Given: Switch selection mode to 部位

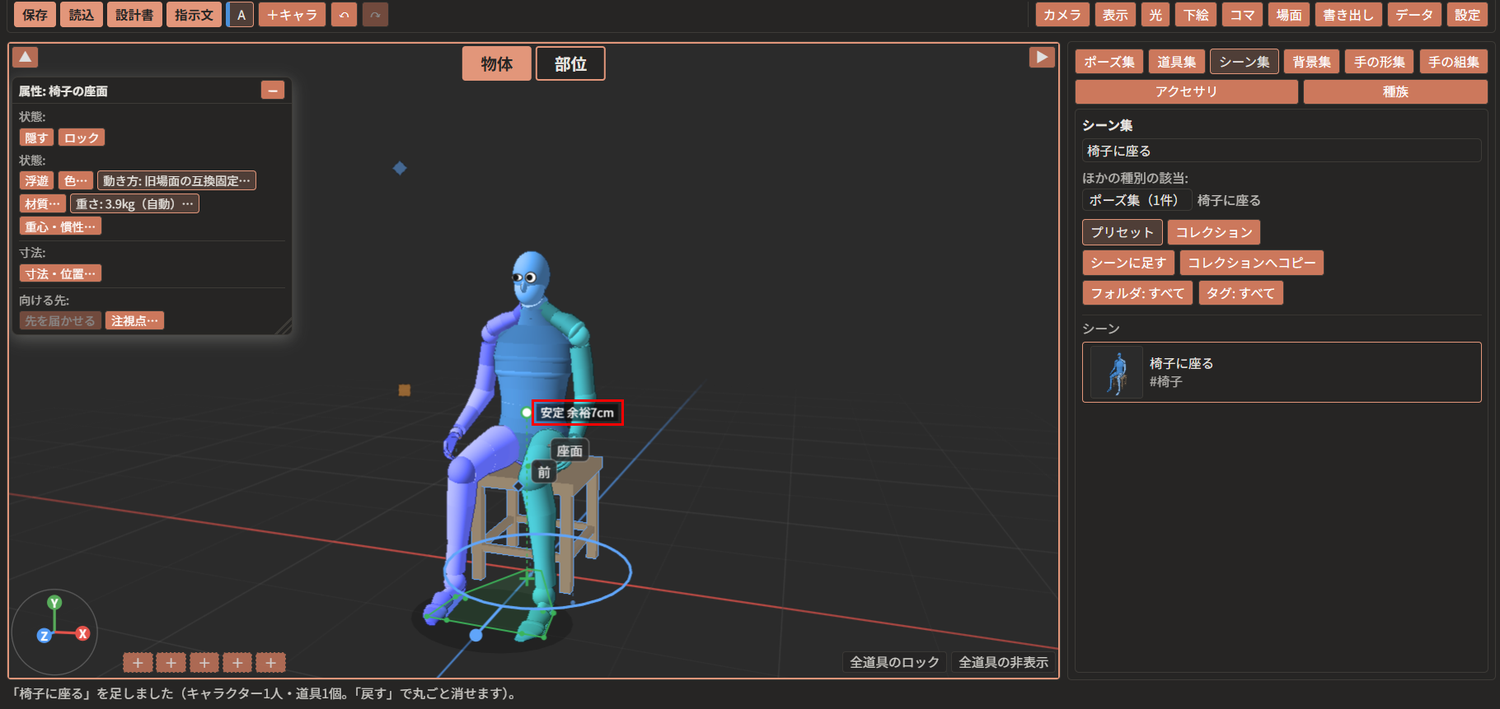Looking at the screenshot, I should [570, 64].
